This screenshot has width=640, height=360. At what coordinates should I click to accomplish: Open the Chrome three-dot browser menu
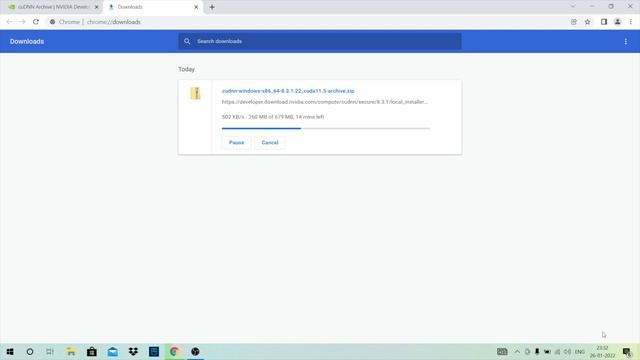click(x=631, y=22)
